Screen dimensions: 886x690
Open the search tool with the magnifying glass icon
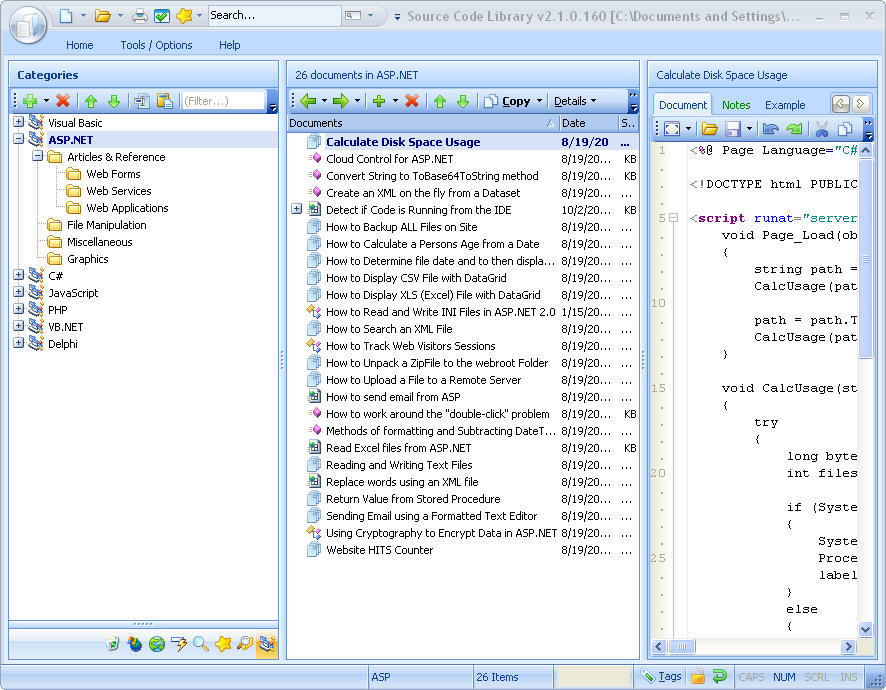pyautogui.click(x=201, y=644)
